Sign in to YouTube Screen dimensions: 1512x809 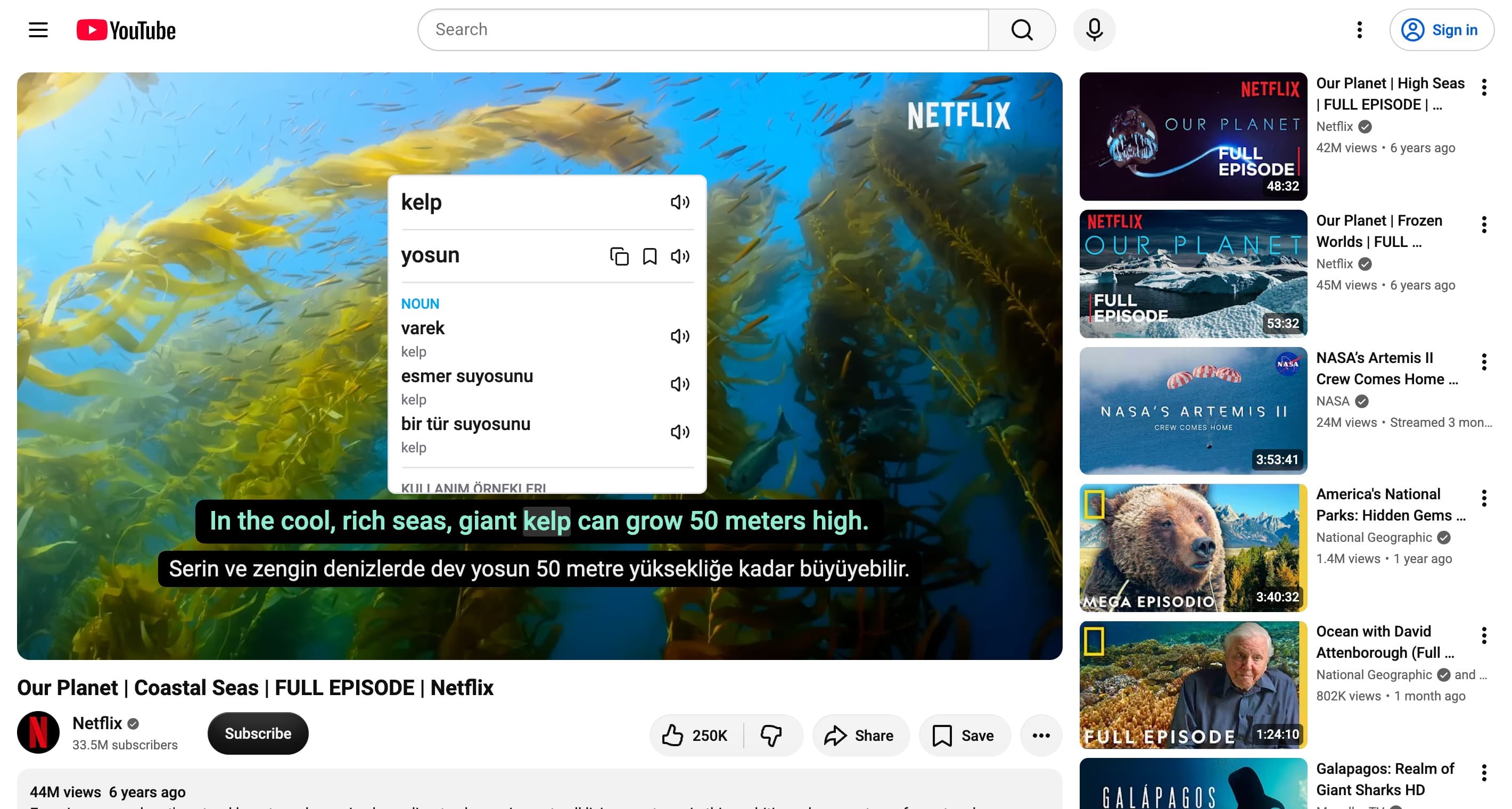[x=1441, y=30]
